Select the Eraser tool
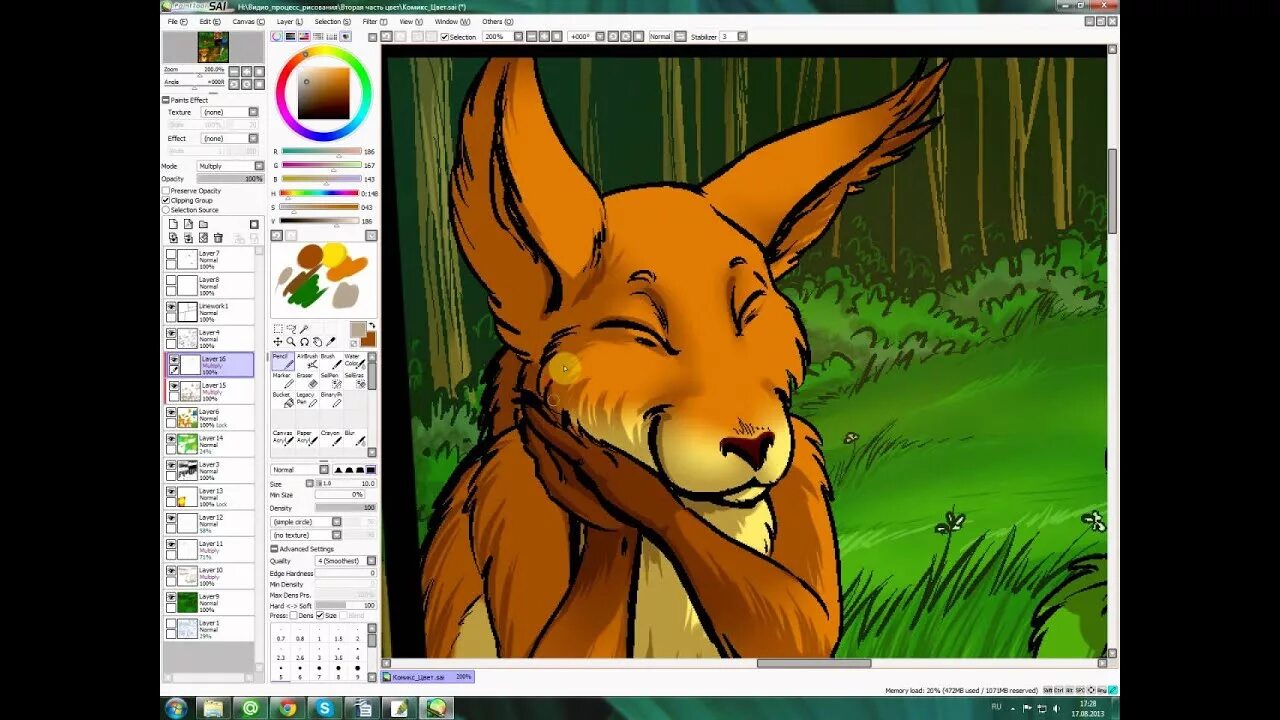1280x720 pixels. pos(306,380)
